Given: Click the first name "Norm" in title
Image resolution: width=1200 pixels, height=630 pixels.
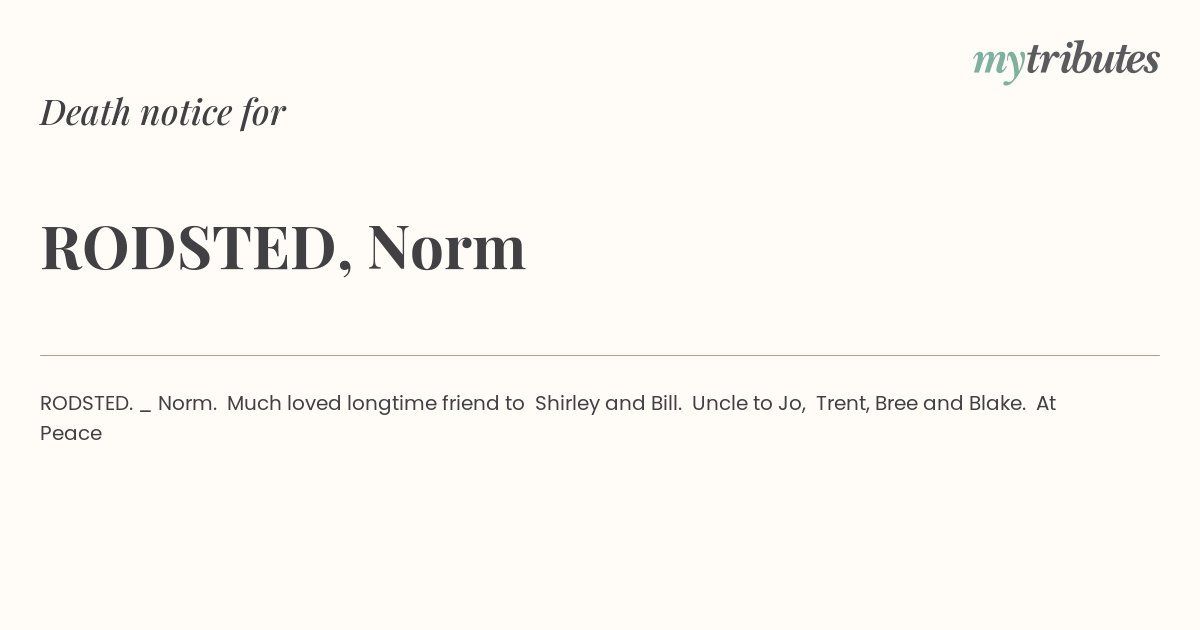Looking at the screenshot, I should 446,247.
